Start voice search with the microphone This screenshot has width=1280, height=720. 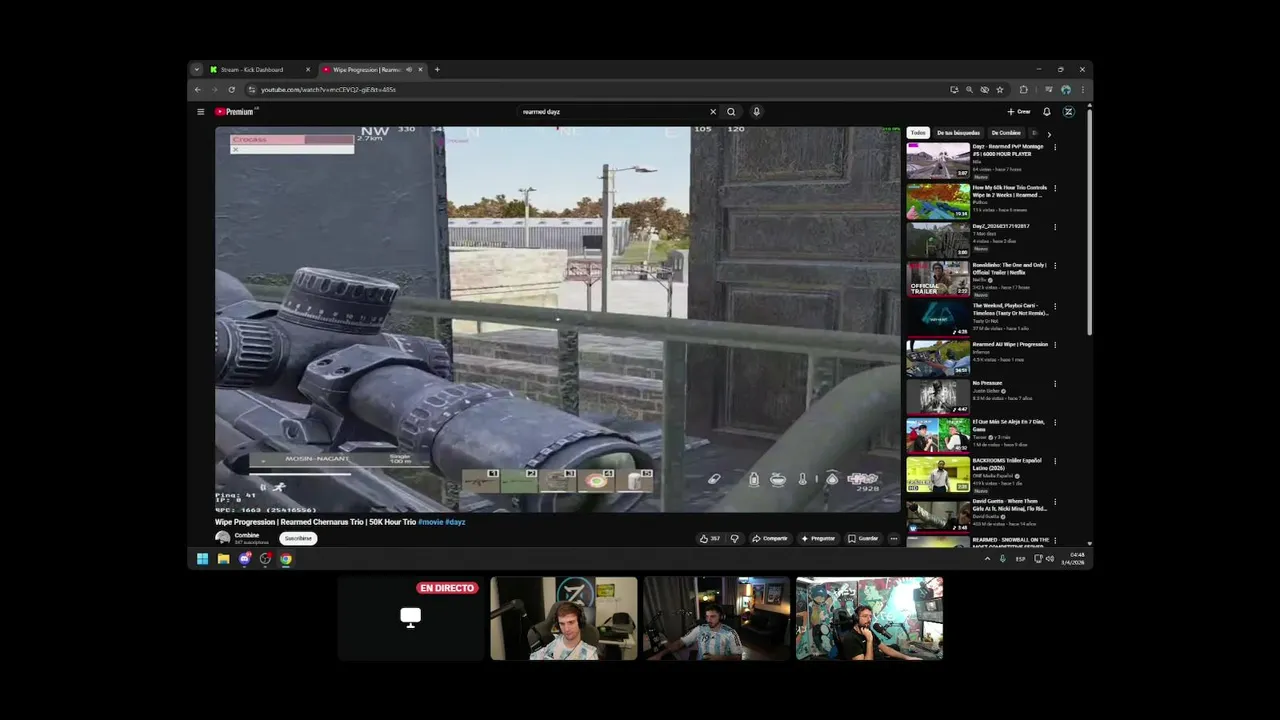tap(756, 112)
